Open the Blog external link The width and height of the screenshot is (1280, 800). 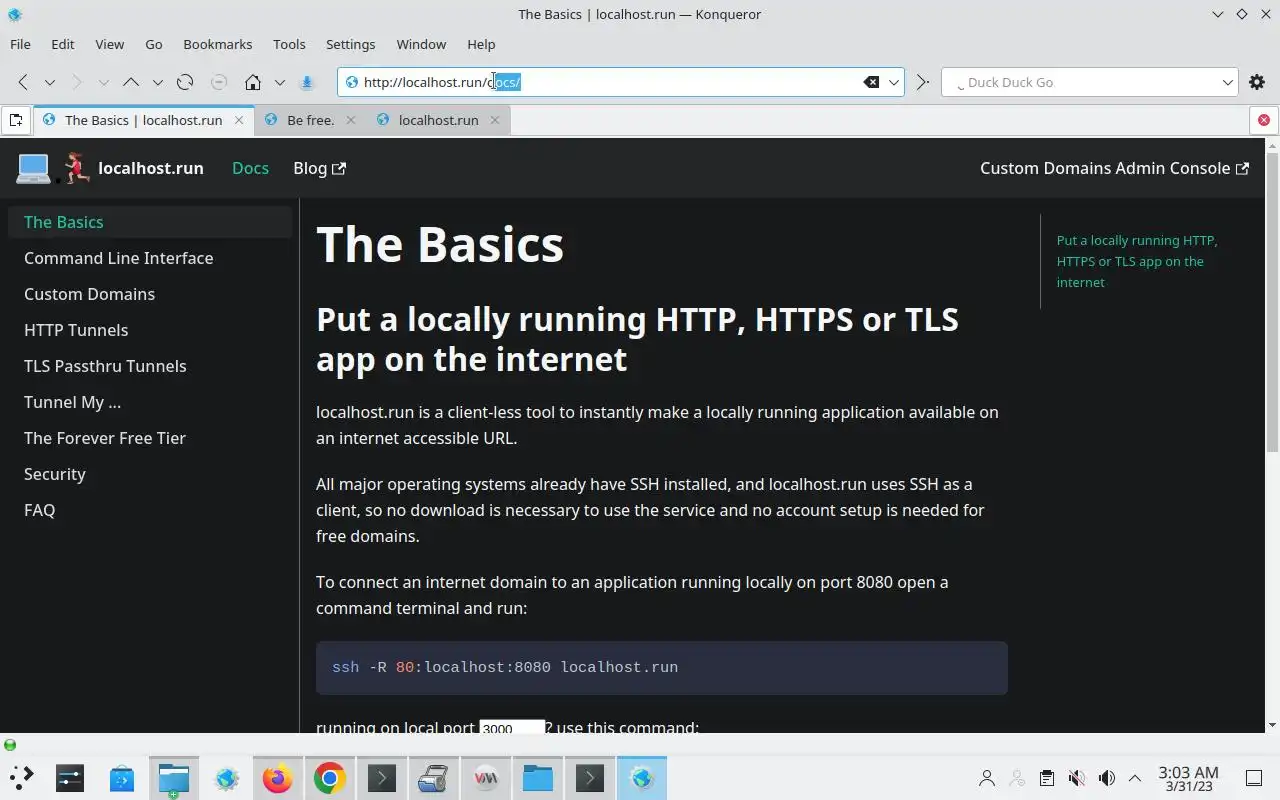pyautogui.click(x=319, y=168)
